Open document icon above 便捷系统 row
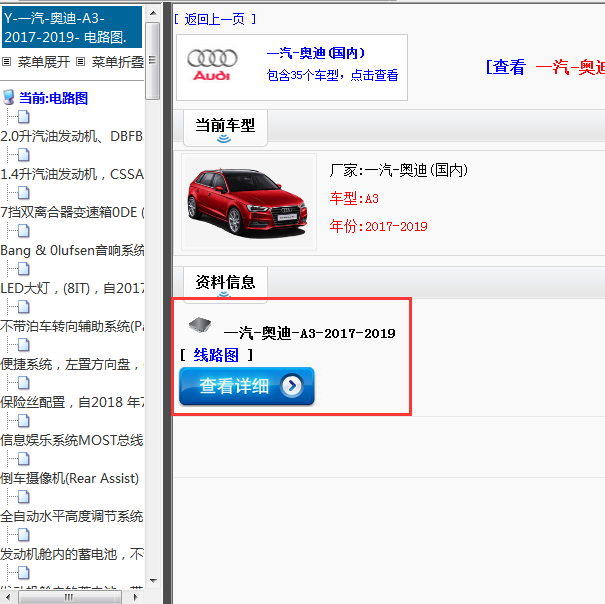 (24, 345)
